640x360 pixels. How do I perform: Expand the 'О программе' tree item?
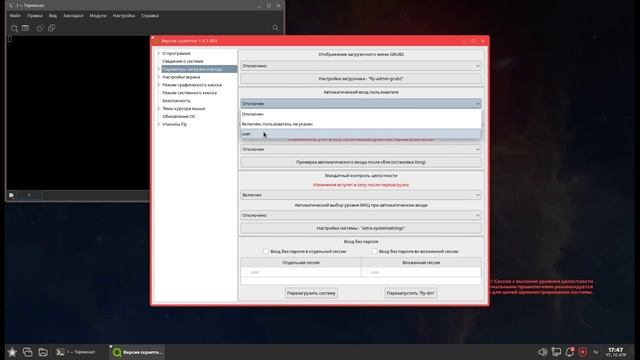tap(159, 53)
